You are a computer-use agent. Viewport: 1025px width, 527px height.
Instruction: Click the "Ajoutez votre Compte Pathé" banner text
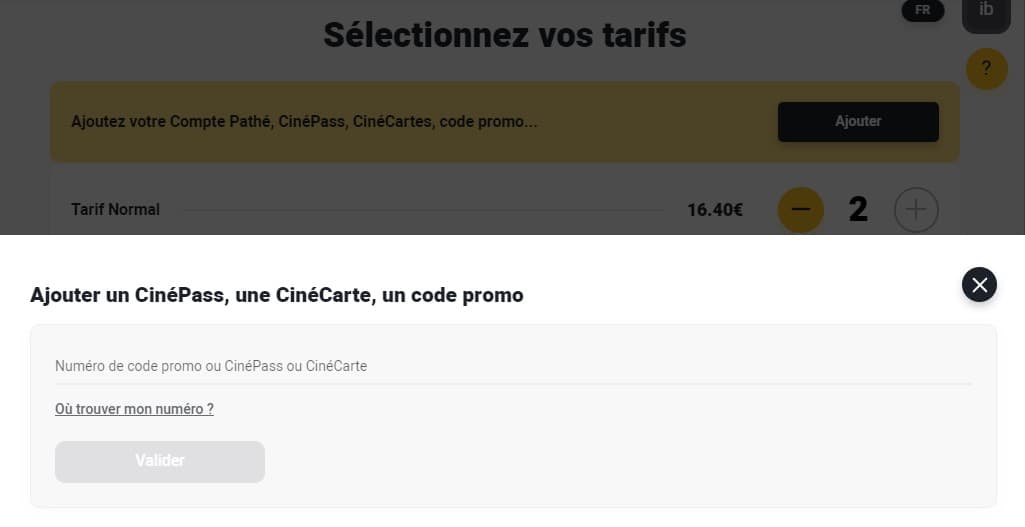pyautogui.click(x=304, y=122)
